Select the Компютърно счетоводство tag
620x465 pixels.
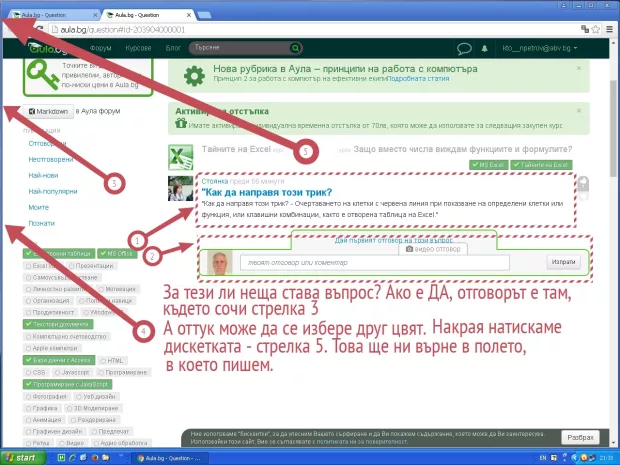point(66,336)
